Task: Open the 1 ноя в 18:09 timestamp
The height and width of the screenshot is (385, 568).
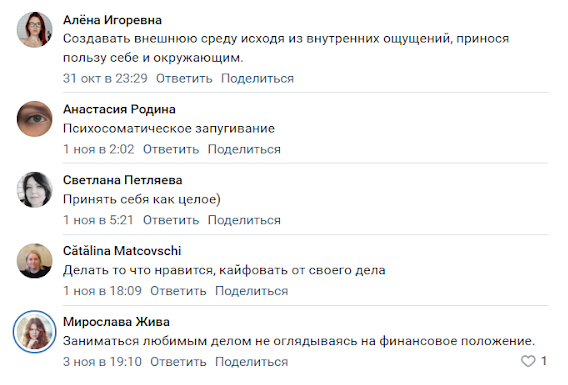Action: tap(102, 291)
